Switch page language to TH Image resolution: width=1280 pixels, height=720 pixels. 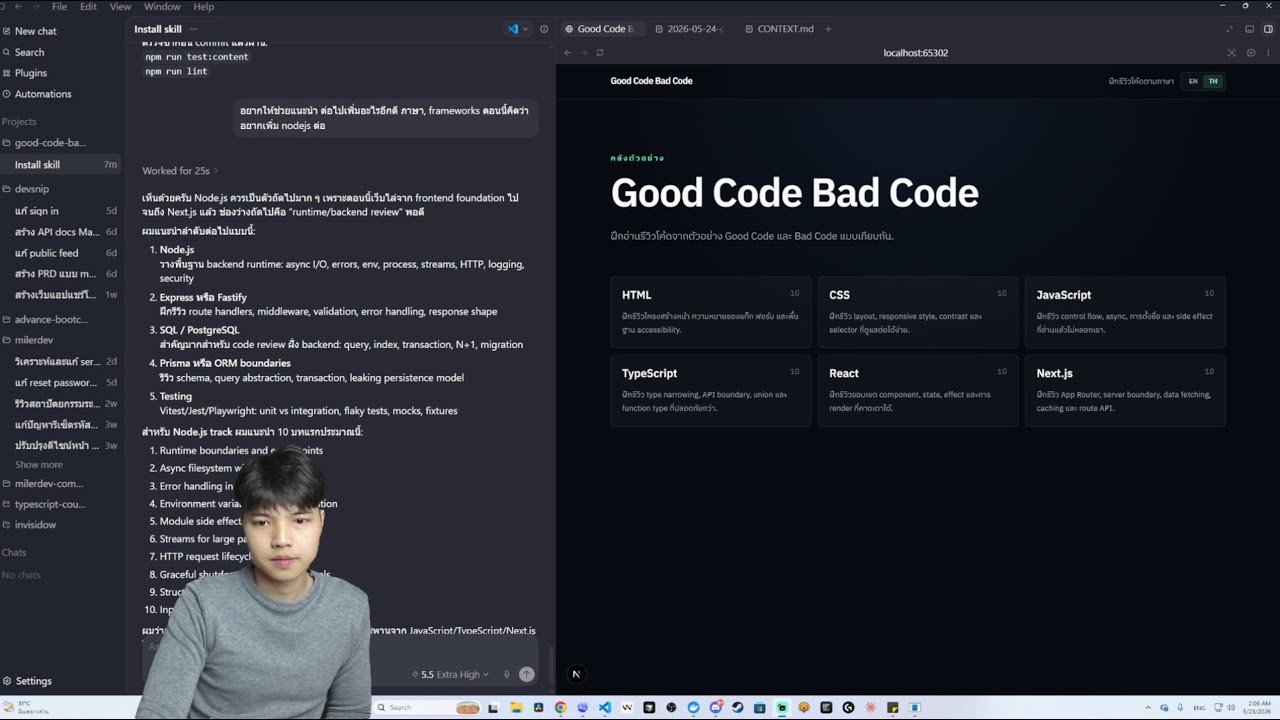click(x=1213, y=81)
